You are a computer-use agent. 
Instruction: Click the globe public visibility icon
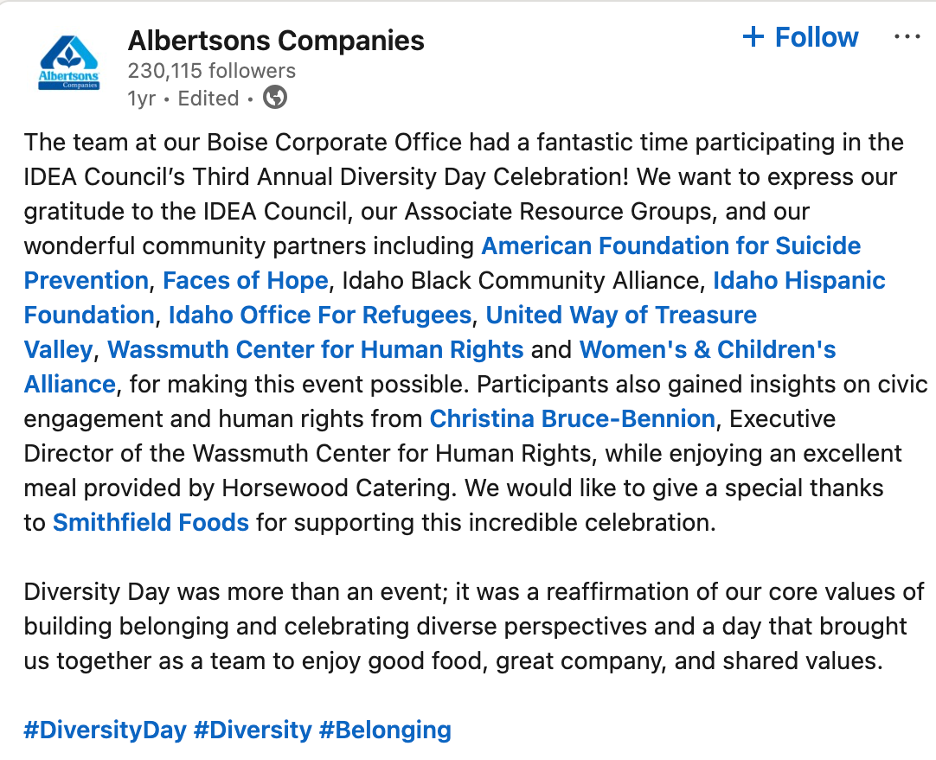275,97
